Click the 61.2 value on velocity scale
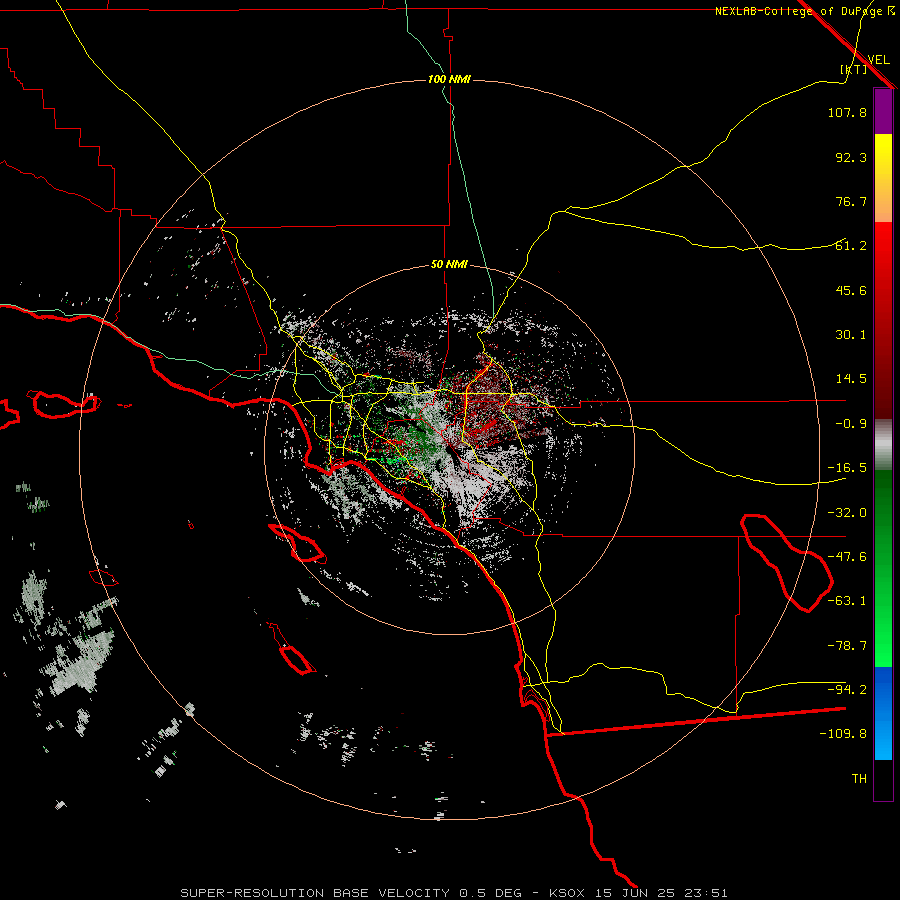Image resolution: width=900 pixels, height=900 pixels. [851, 246]
